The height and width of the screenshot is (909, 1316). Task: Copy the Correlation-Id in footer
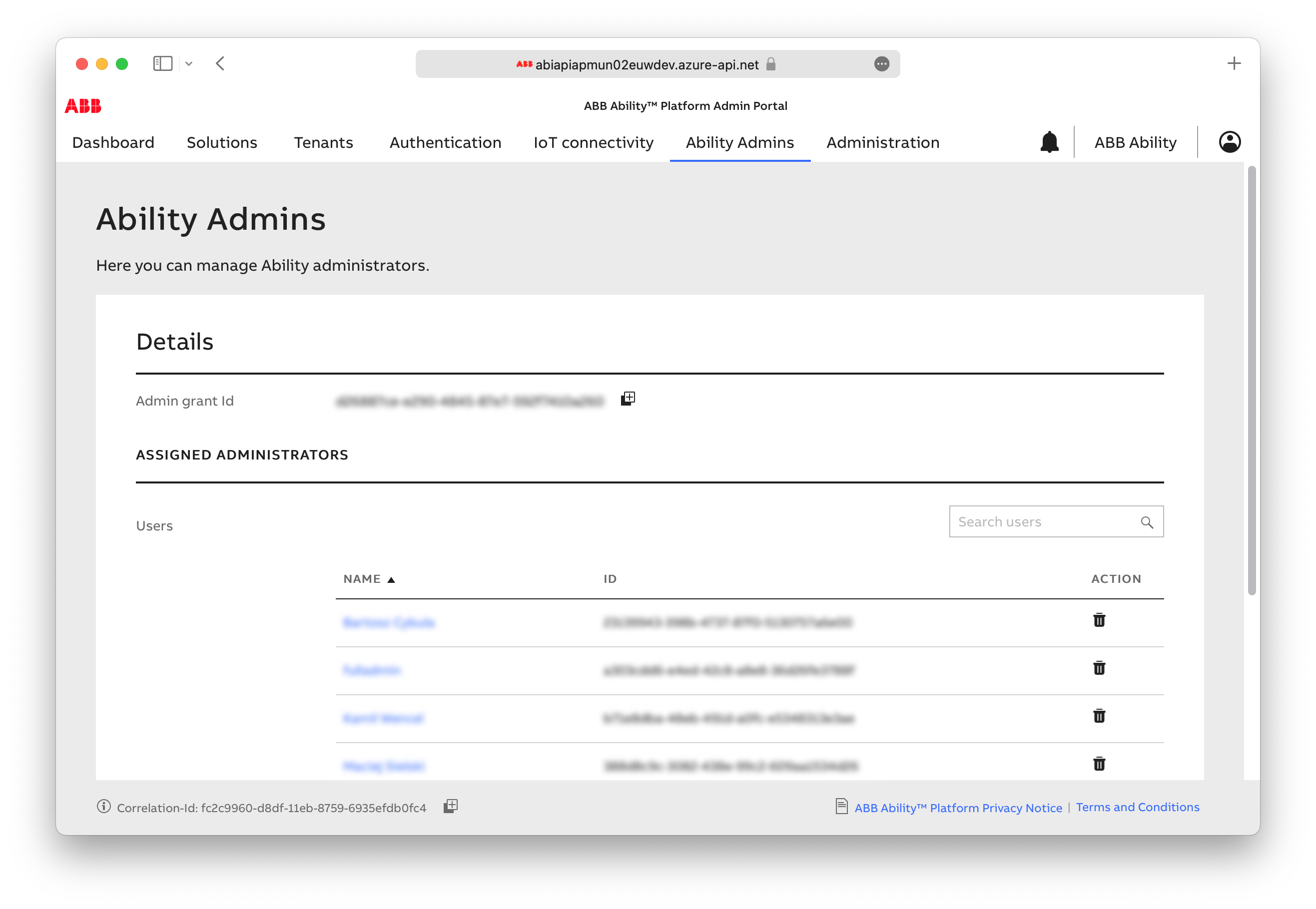click(451, 807)
